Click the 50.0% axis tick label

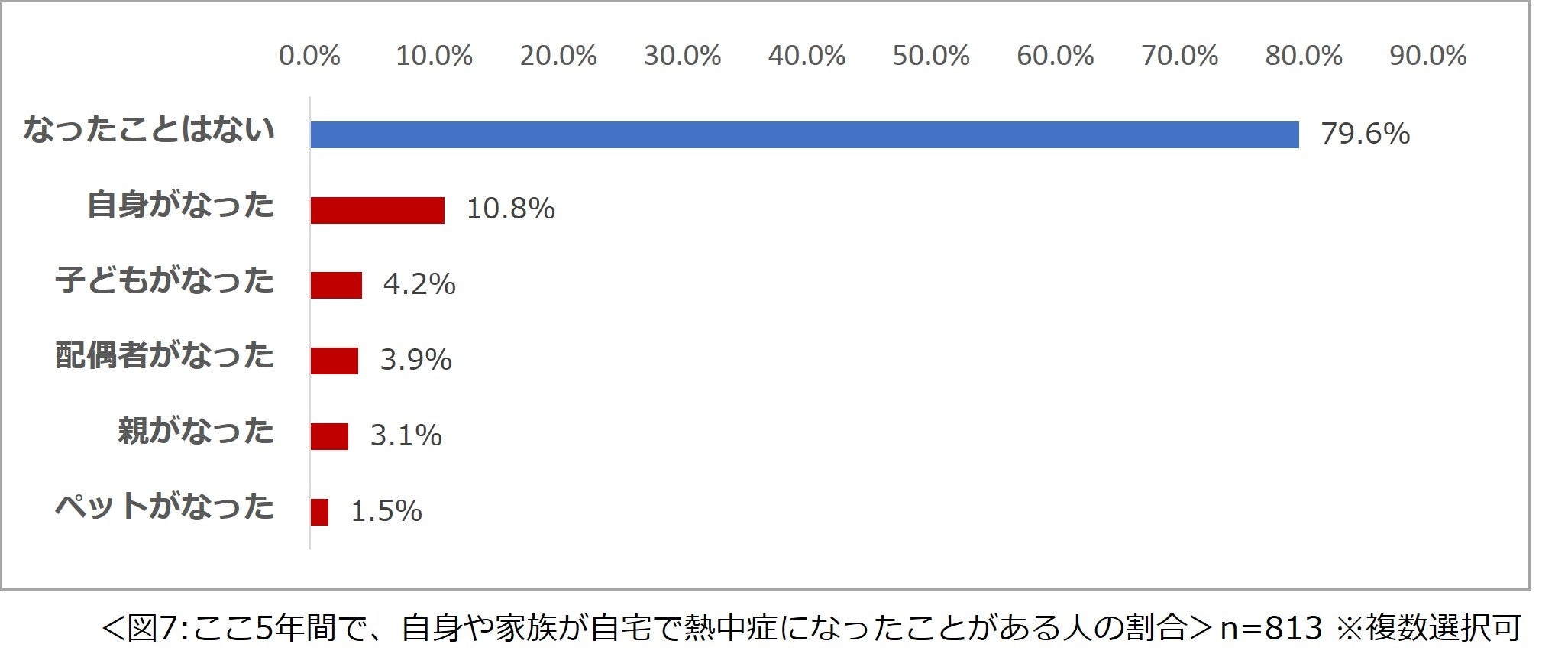931,56
